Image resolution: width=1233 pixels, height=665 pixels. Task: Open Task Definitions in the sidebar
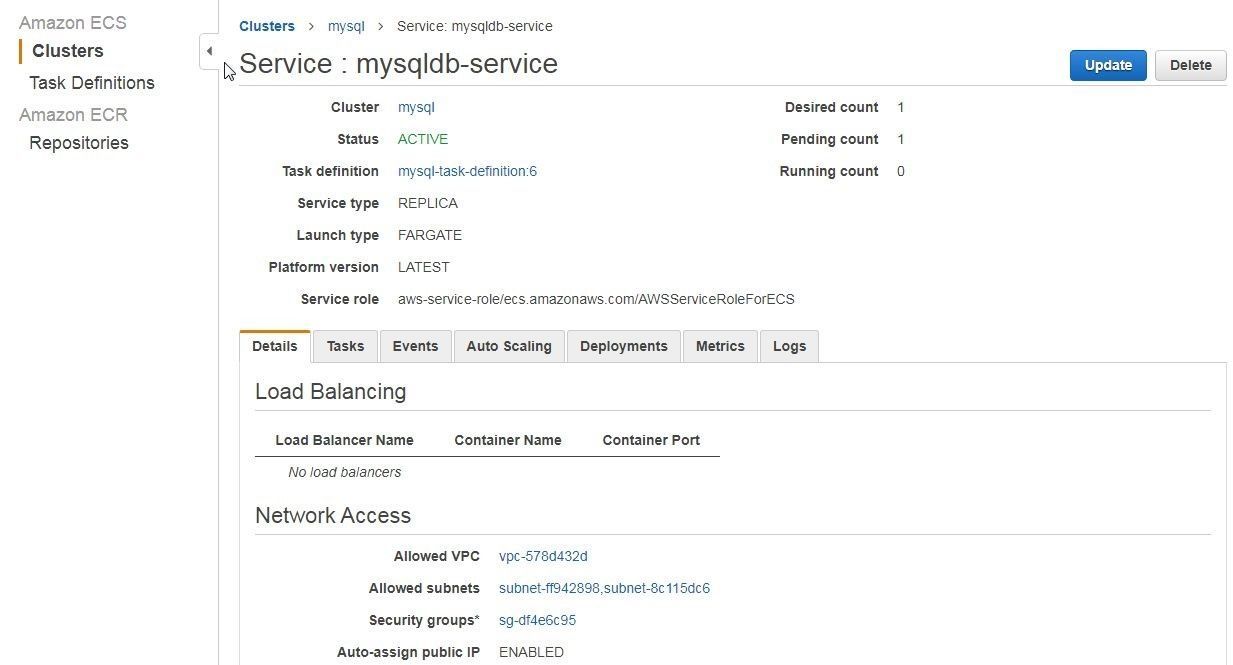point(92,83)
